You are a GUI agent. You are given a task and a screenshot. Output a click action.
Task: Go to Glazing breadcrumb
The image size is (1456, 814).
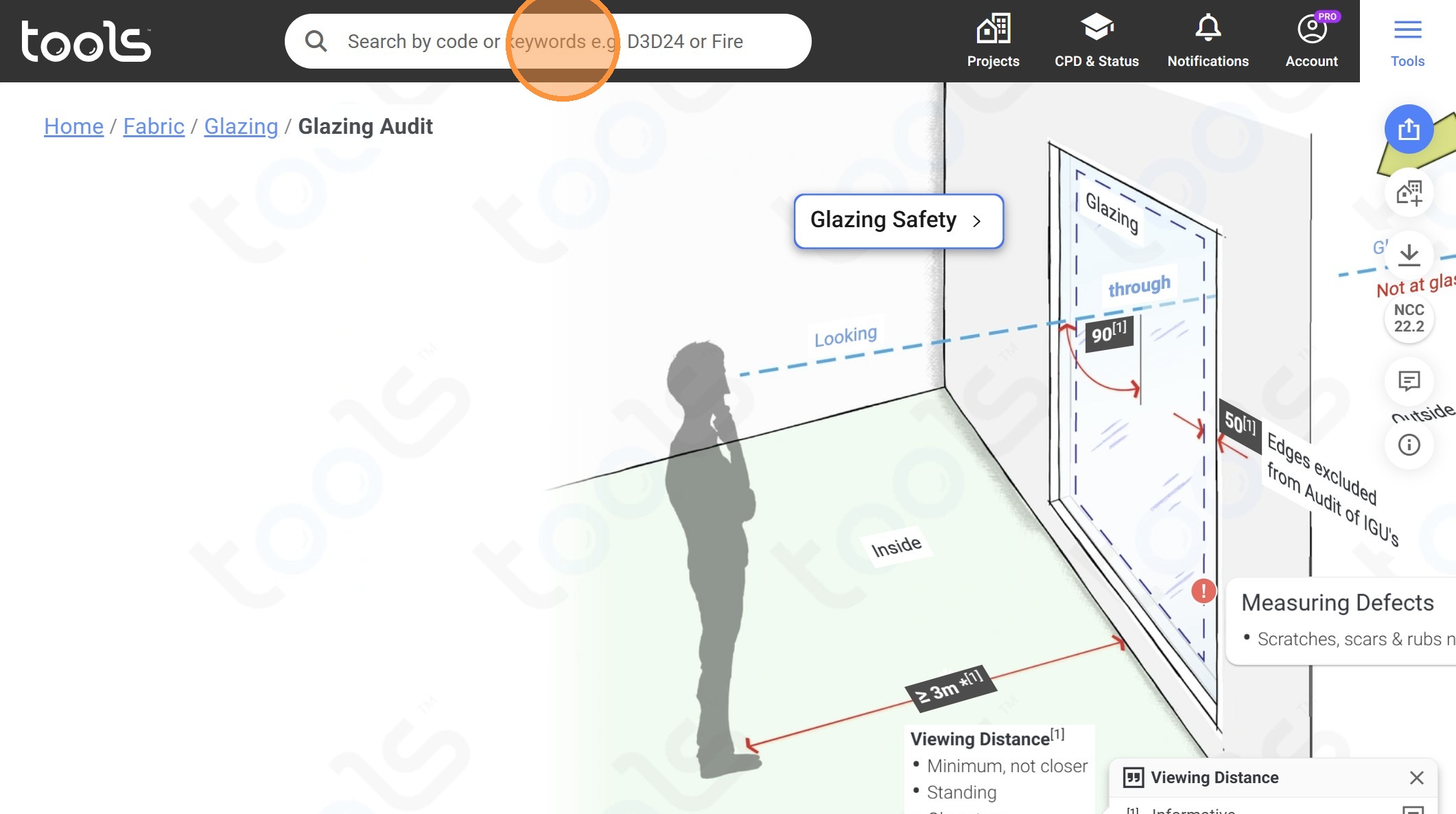[241, 126]
